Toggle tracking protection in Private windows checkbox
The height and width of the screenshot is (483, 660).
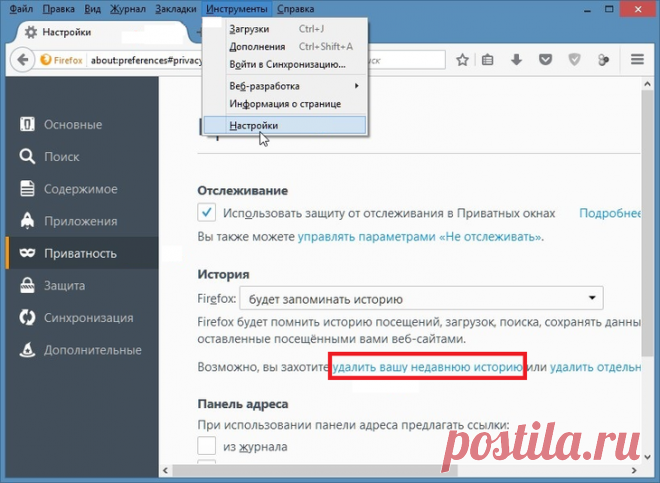pos(207,213)
